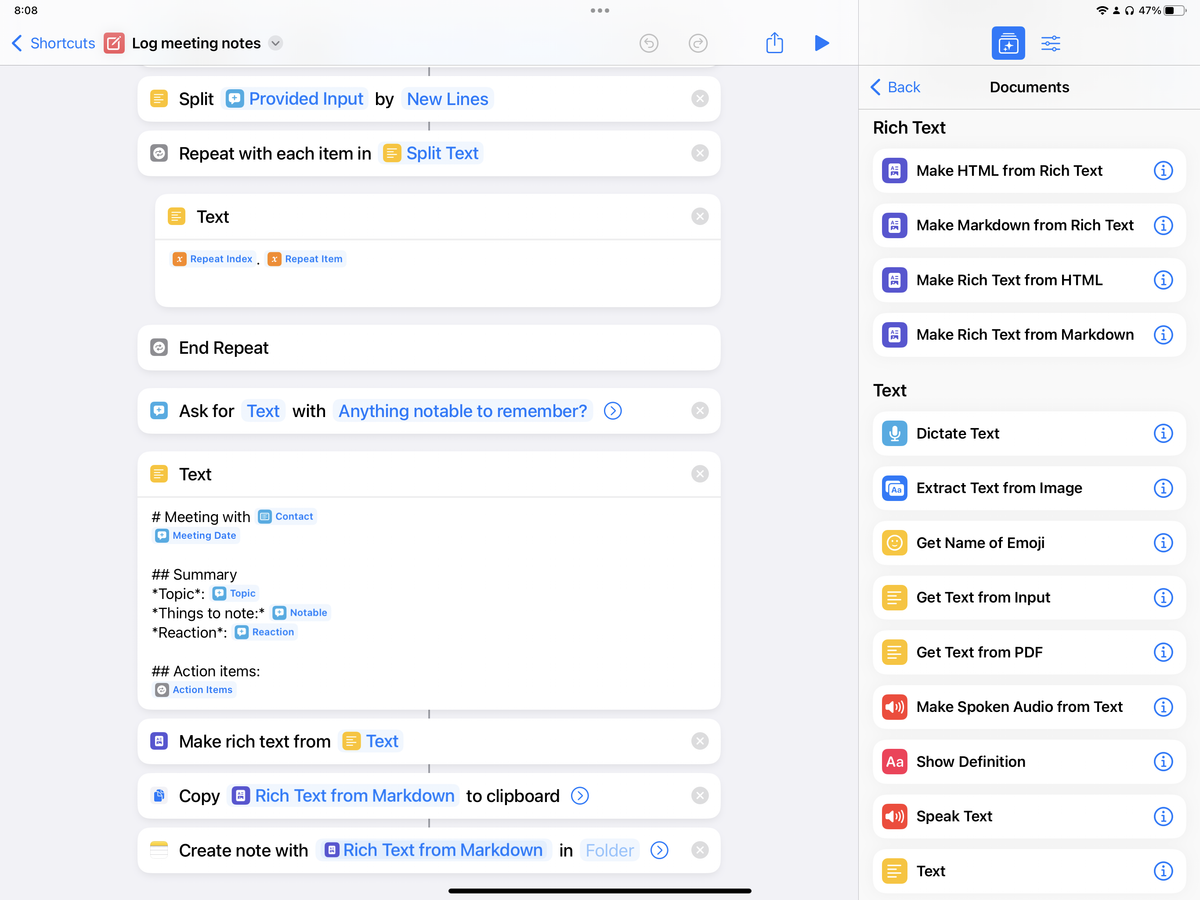Tap the Extract Text from Image icon
The height and width of the screenshot is (900, 1200).
[x=894, y=488]
